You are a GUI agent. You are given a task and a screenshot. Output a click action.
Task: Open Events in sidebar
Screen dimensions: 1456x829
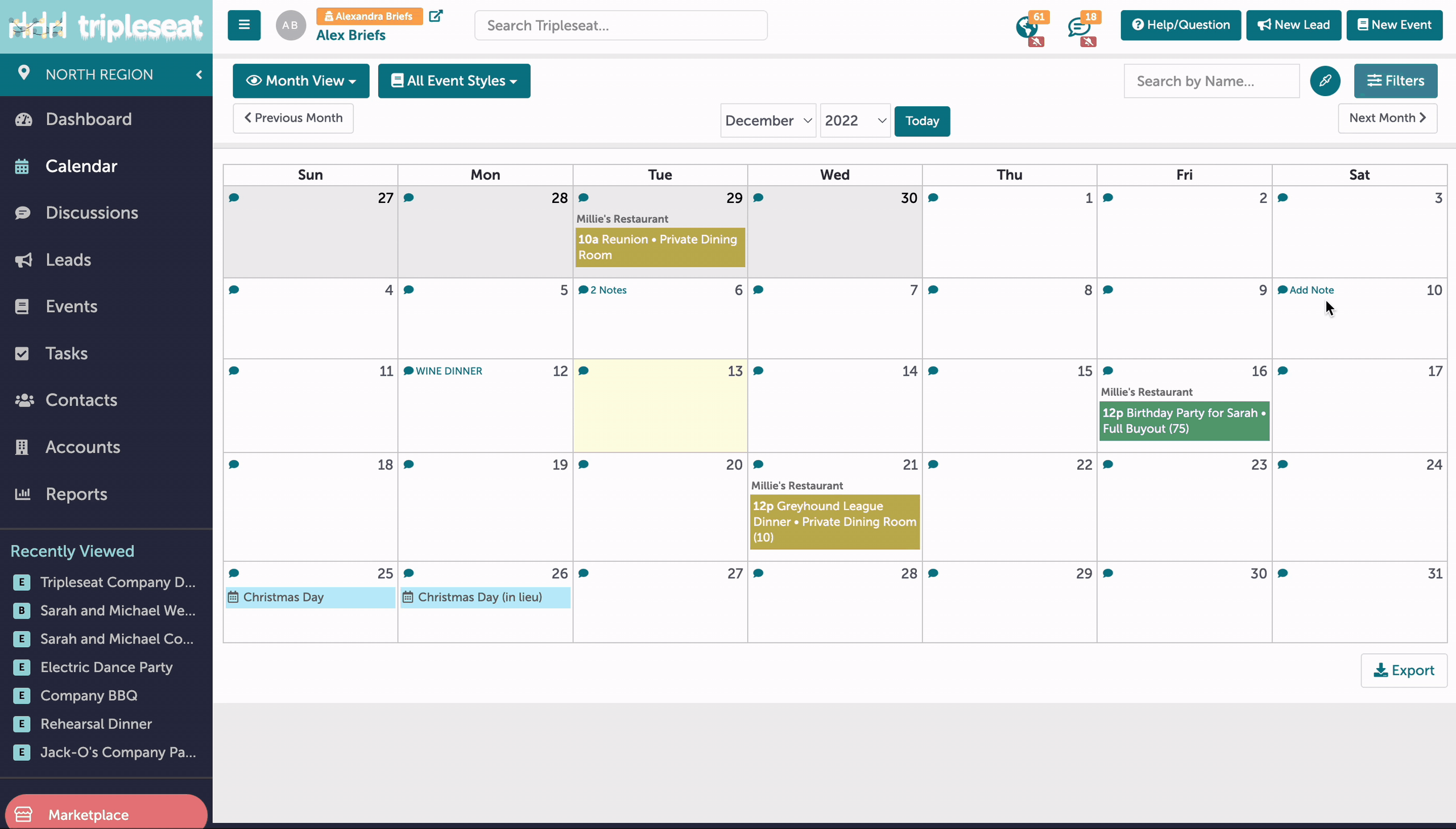[x=71, y=306]
